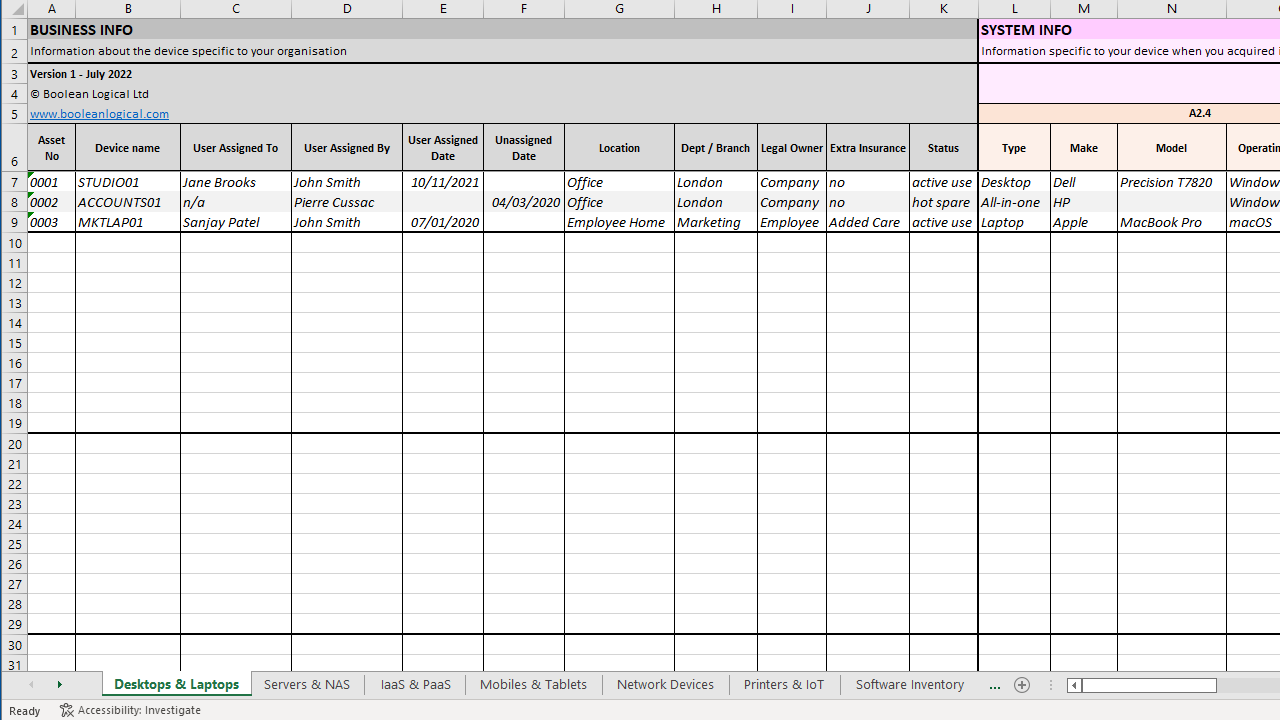Open the IaaS & PaaS sheet
The width and height of the screenshot is (1280, 720).
point(415,684)
